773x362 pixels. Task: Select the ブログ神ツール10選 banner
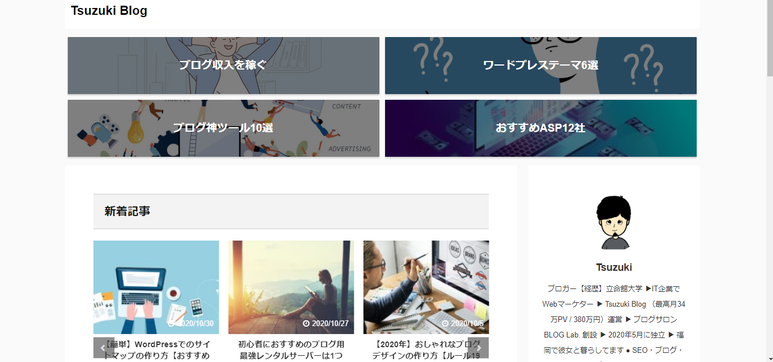[x=223, y=128]
